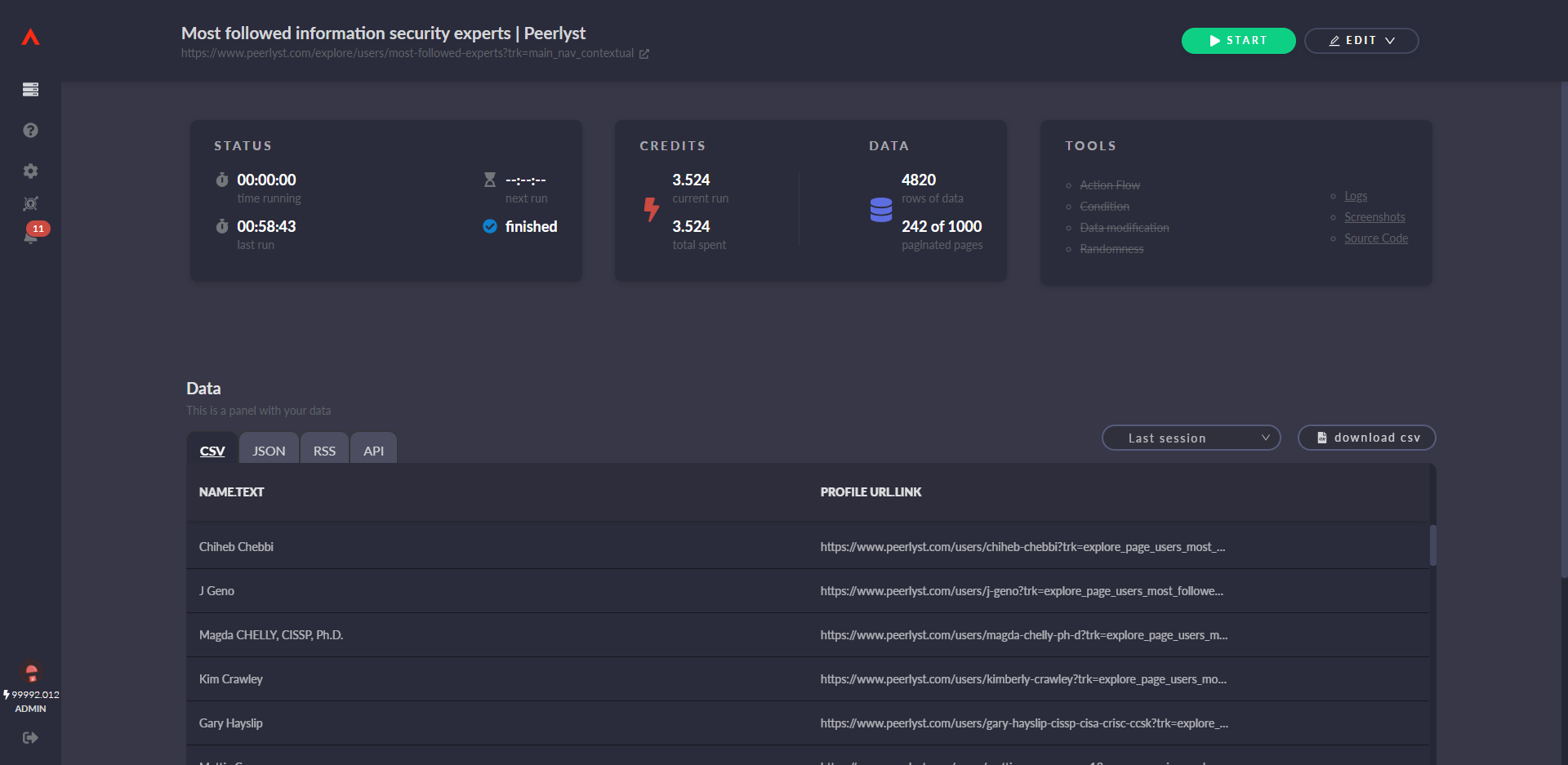Viewport: 1568px width, 765px height.
Task: Select the Kim Crawley name cell
Action: 231,679
